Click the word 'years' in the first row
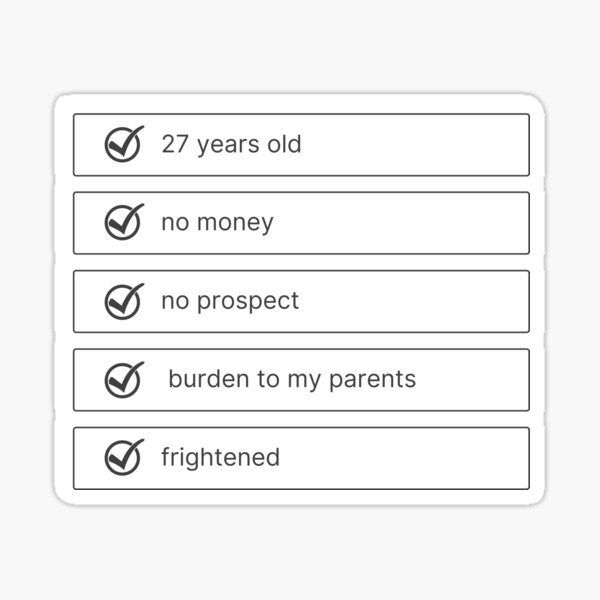Viewport: 600px width, 600px height. click(x=228, y=146)
